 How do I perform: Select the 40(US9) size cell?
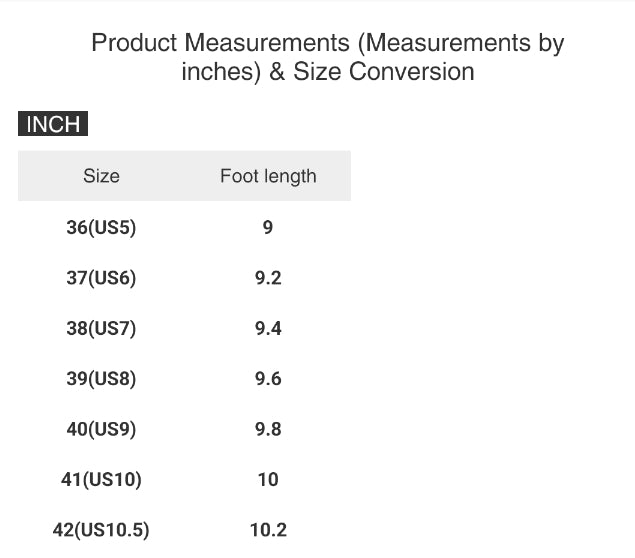[x=101, y=429]
